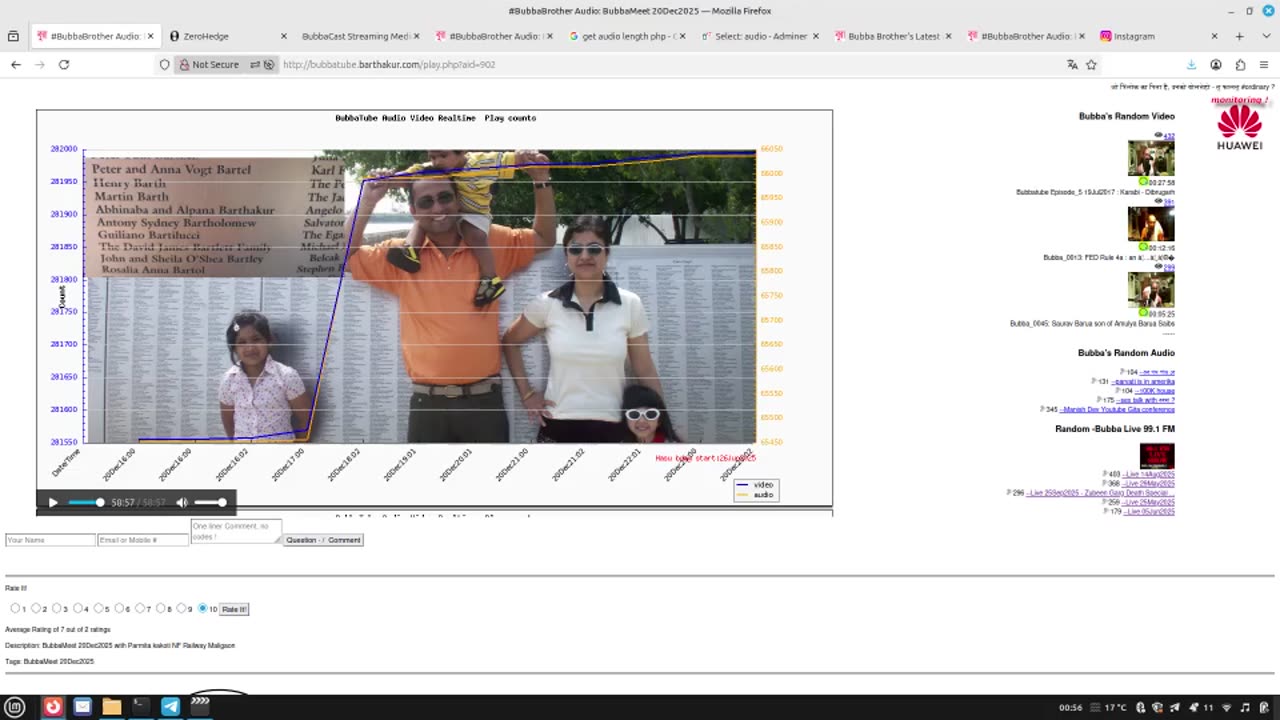
Task: Open Bubbatube Episode_5 video thumbnail
Action: pyautogui.click(x=1151, y=158)
